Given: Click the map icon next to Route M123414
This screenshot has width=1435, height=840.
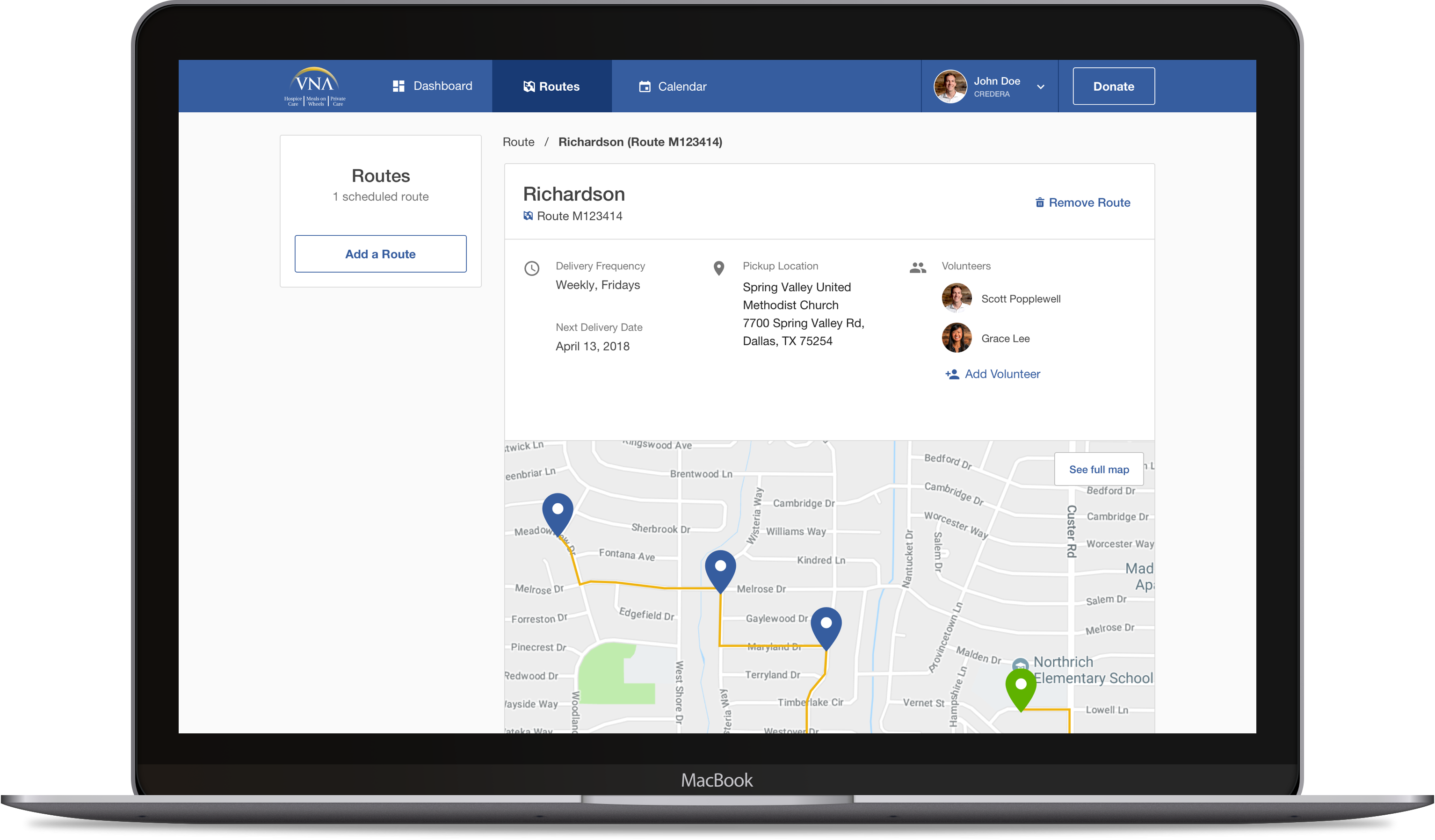Looking at the screenshot, I should pyautogui.click(x=529, y=215).
